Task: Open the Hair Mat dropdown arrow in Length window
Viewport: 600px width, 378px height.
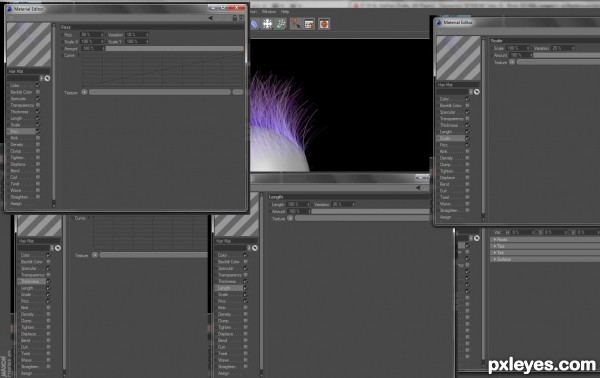Action: [x=249, y=248]
